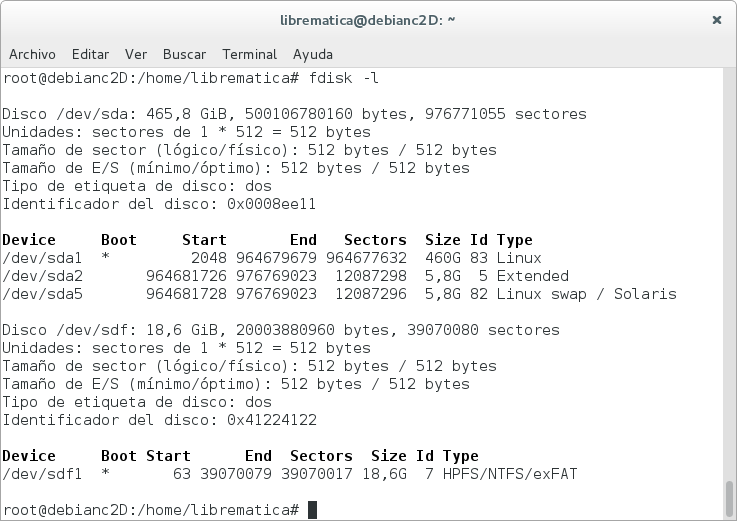
Task: Close the terminal window with X button
Action: tap(716, 19)
